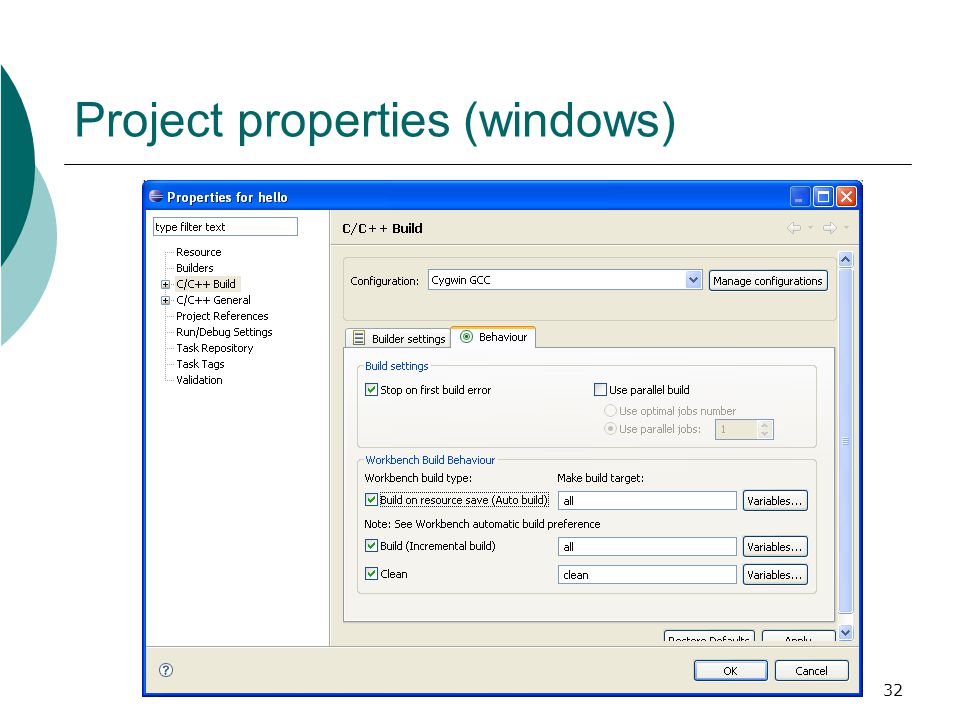Screen dimensions: 960x720
Task: Switch to the Behaviour tab
Action: coord(493,337)
